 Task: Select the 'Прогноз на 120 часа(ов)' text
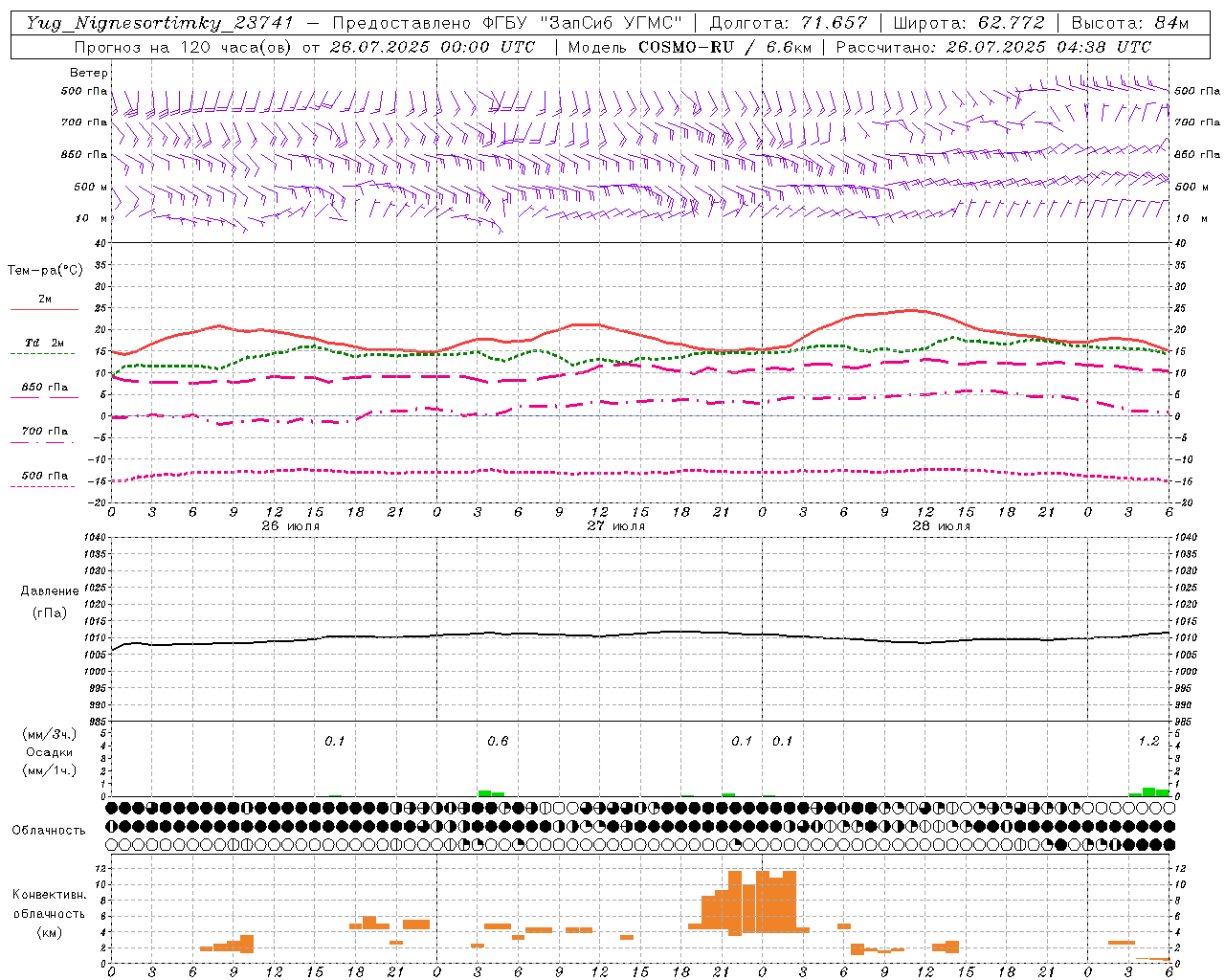[184, 47]
